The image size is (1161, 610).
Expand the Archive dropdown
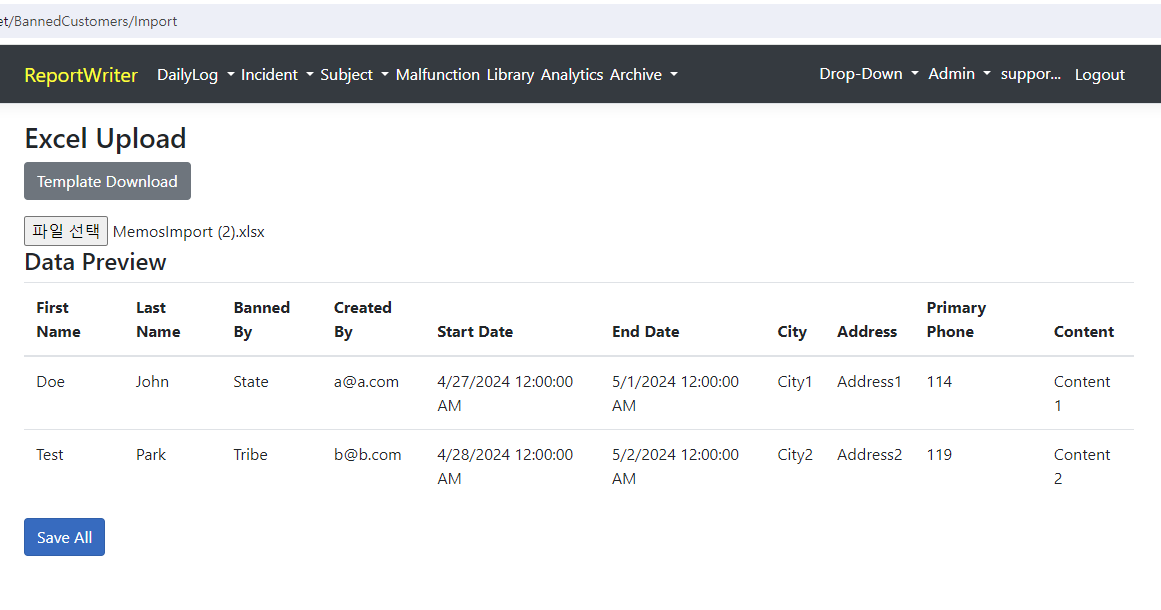coord(636,74)
